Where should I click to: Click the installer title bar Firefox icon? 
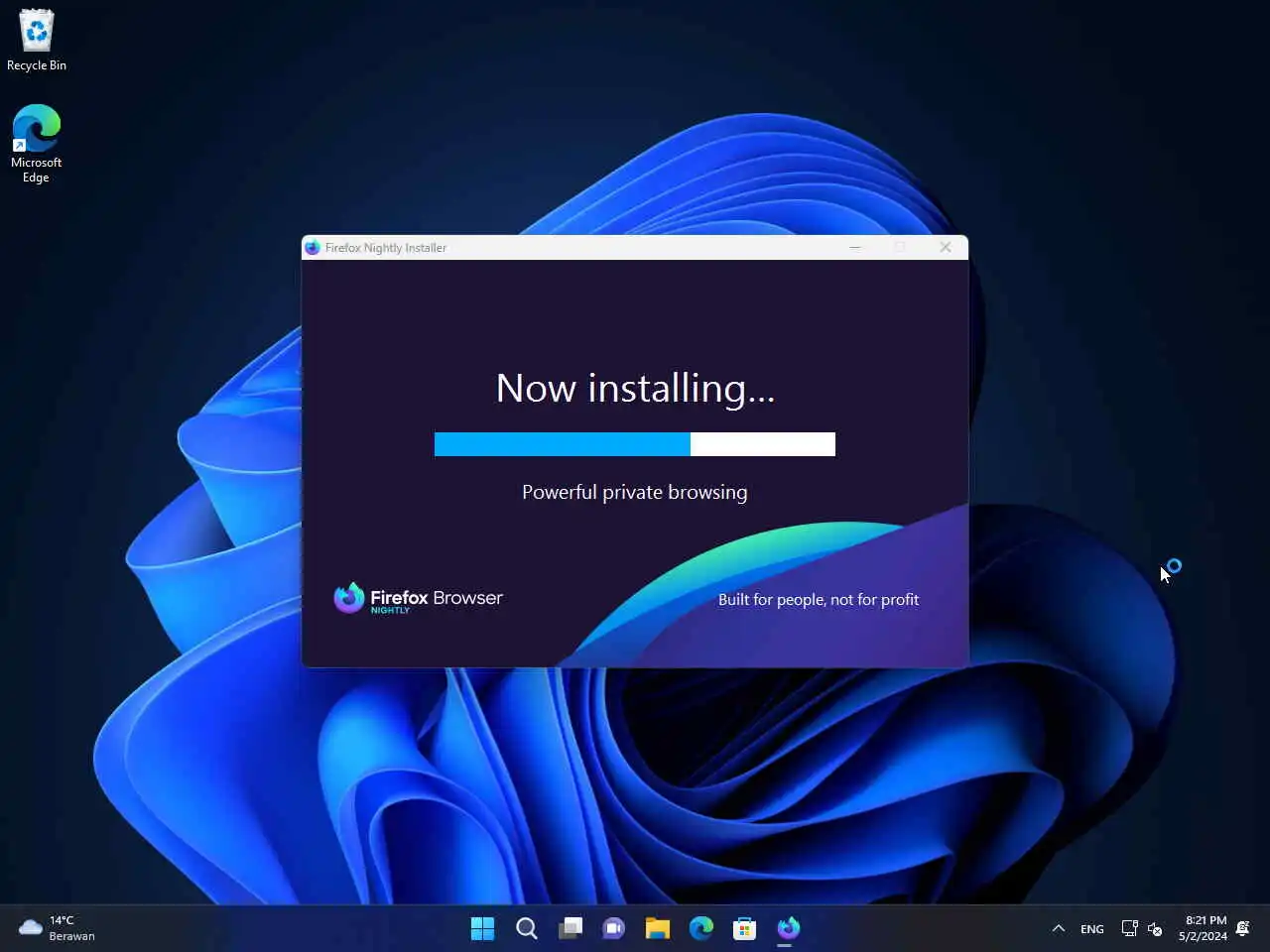[313, 248]
